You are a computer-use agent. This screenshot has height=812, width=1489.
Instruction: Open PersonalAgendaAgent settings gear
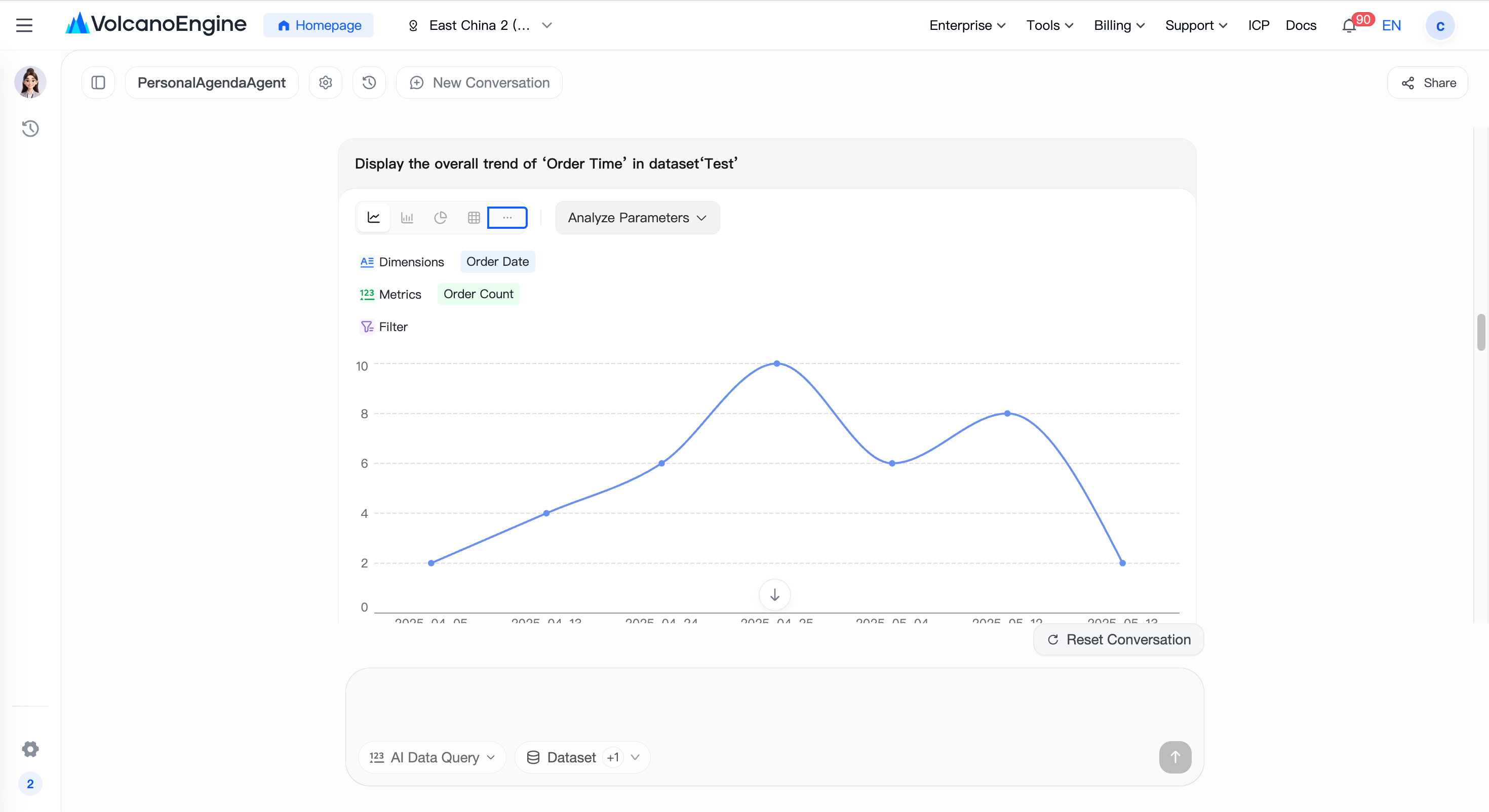pyautogui.click(x=326, y=83)
